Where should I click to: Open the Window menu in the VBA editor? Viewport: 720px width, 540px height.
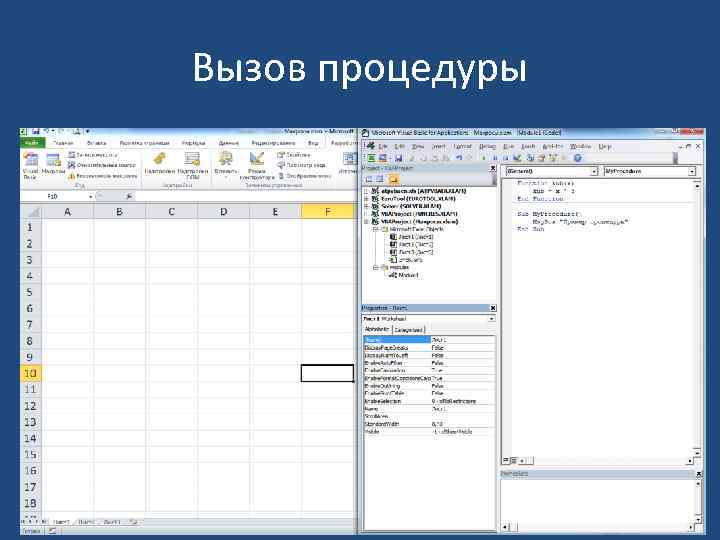pyautogui.click(x=580, y=146)
